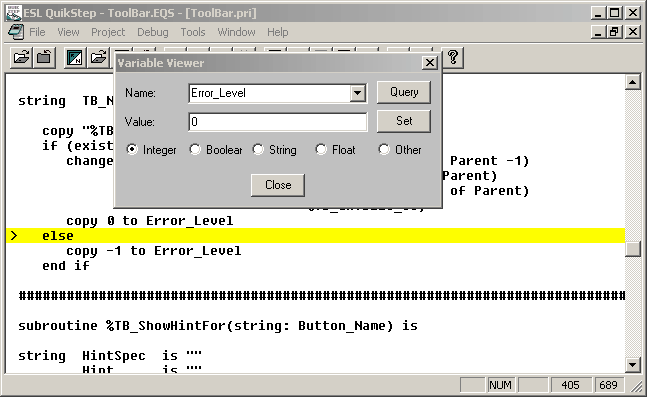Select the Integer radio button
This screenshot has height=397, width=647.
132,149
